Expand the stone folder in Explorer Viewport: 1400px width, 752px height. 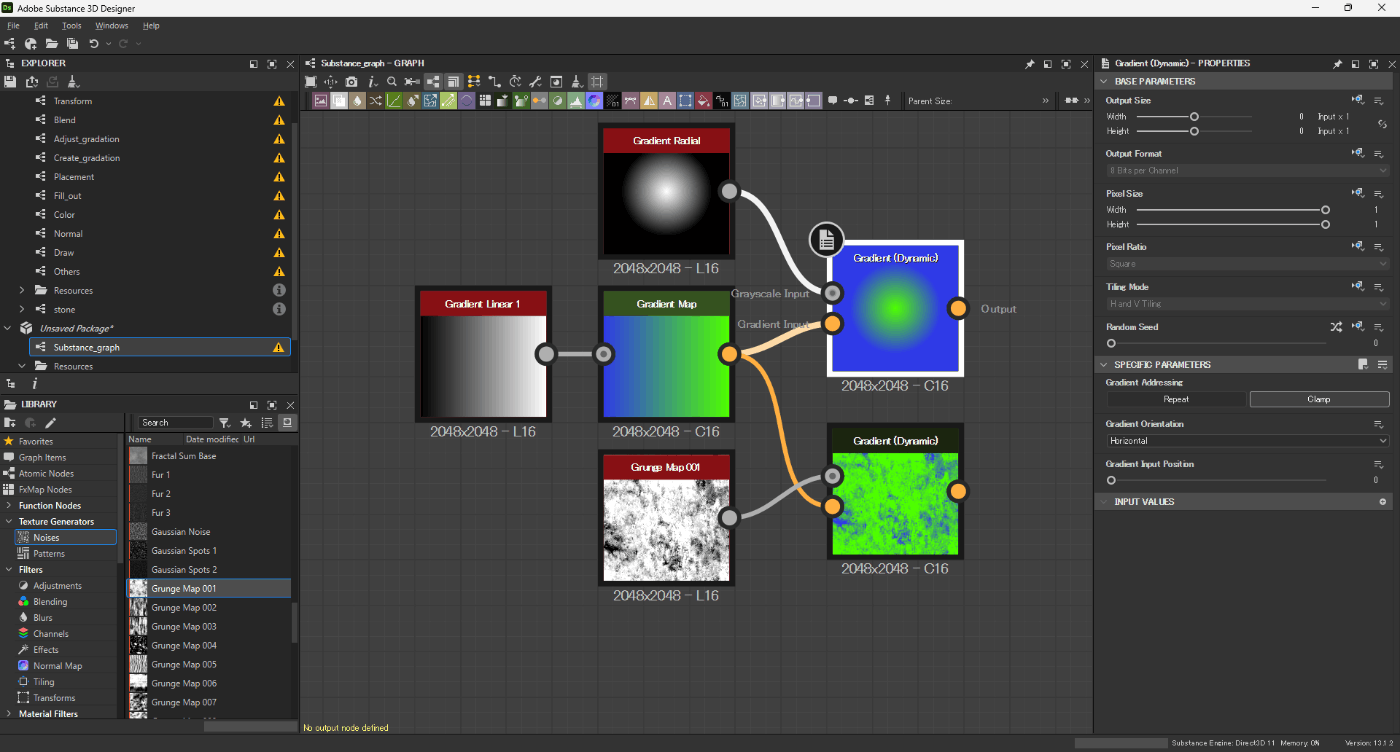tap(22, 309)
